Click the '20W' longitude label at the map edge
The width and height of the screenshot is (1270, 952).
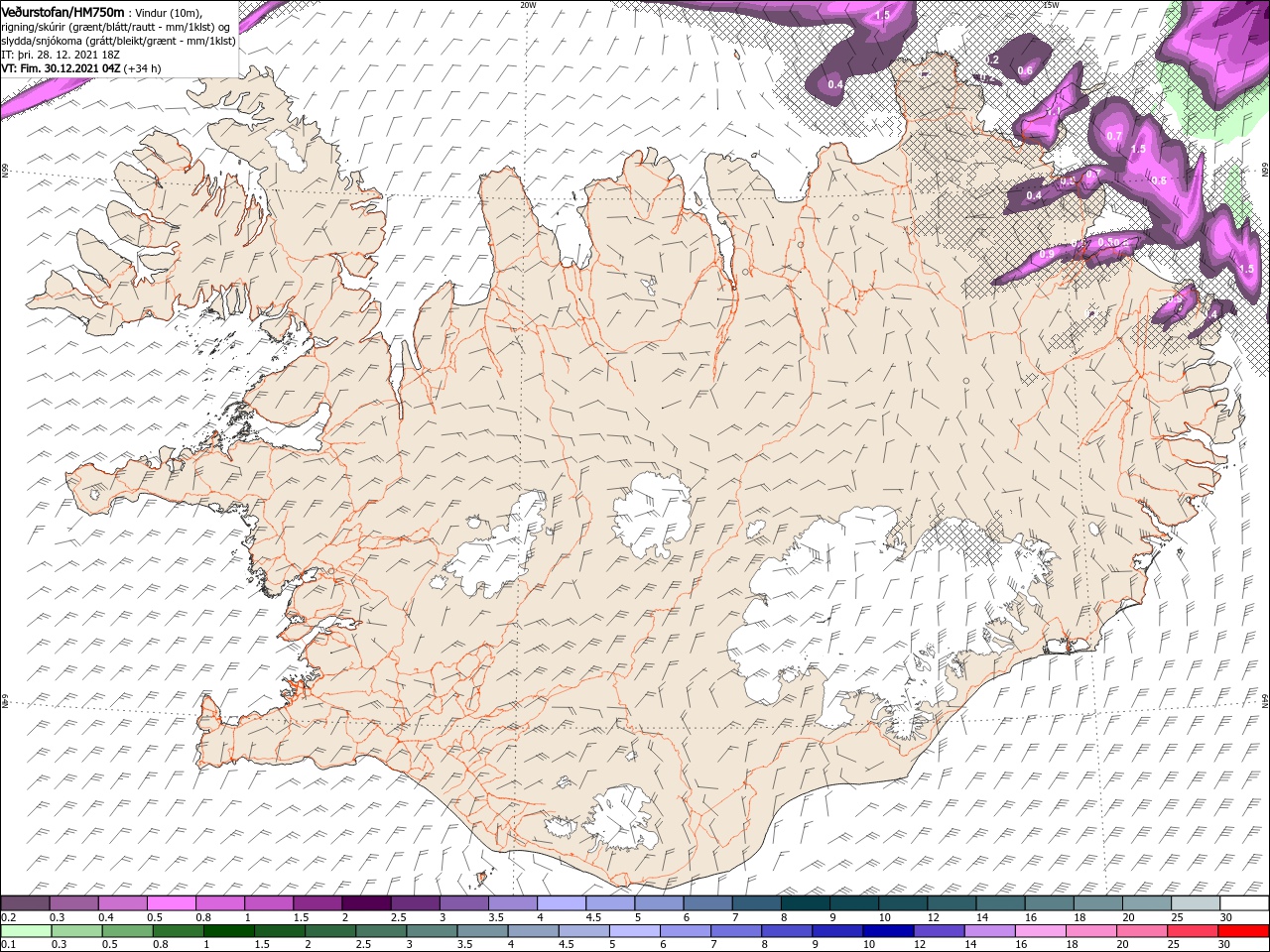(x=528, y=4)
